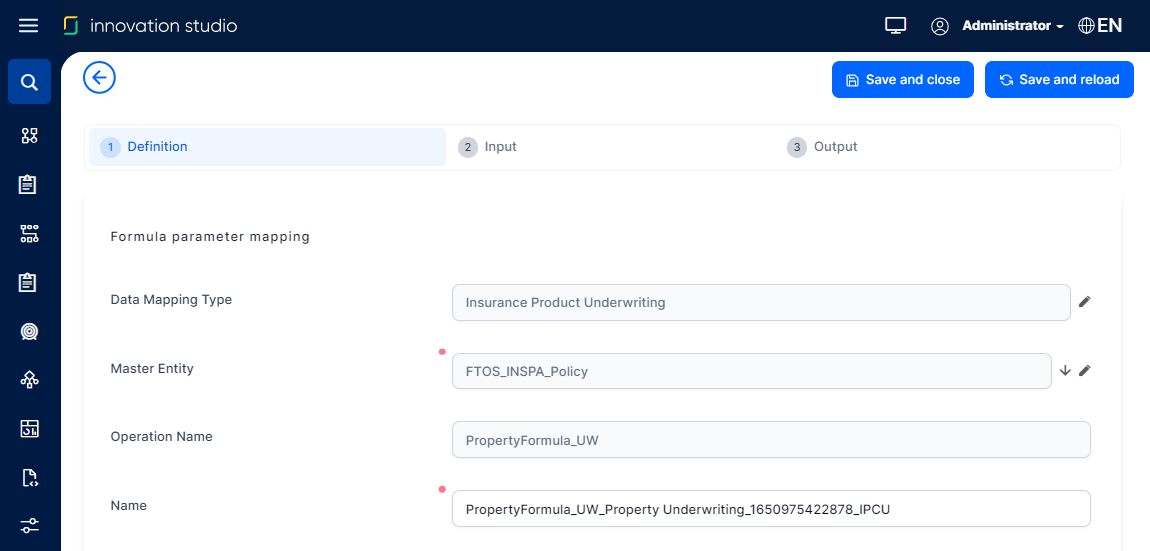The height and width of the screenshot is (551, 1150).
Task: Open the EN language selector
Action: (1100, 26)
